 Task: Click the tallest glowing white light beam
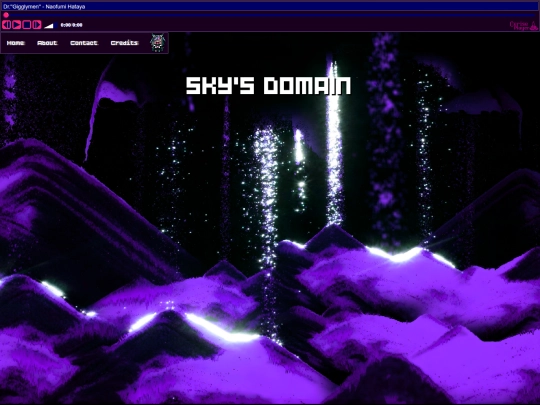point(334,145)
